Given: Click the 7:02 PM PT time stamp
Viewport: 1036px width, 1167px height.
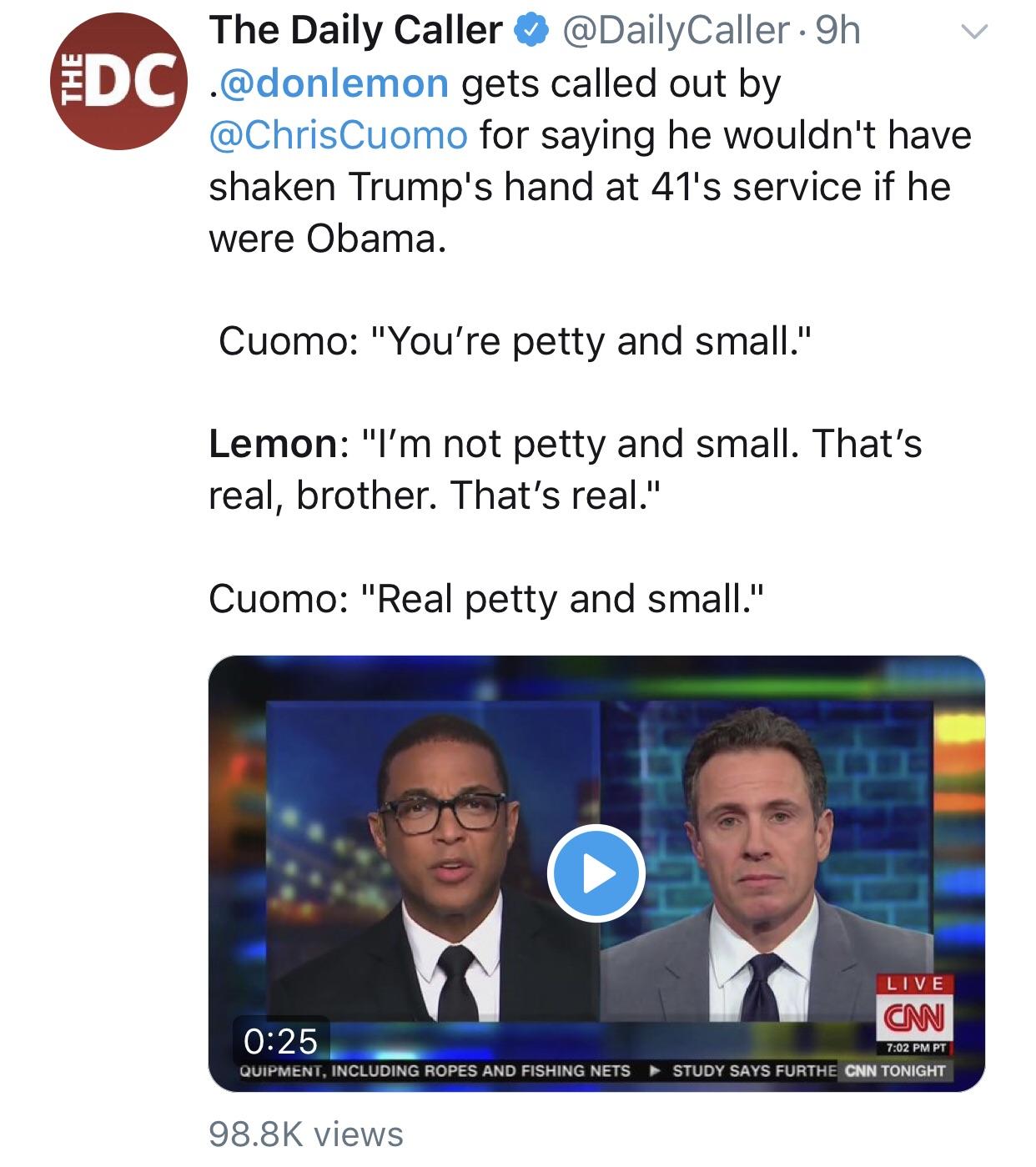Looking at the screenshot, I should point(912,1048).
